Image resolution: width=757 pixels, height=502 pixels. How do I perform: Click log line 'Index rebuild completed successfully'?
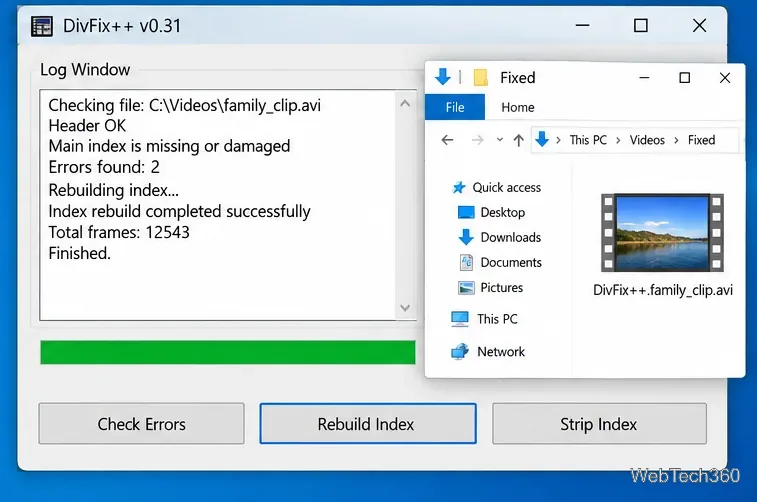click(x=179, y=211)
